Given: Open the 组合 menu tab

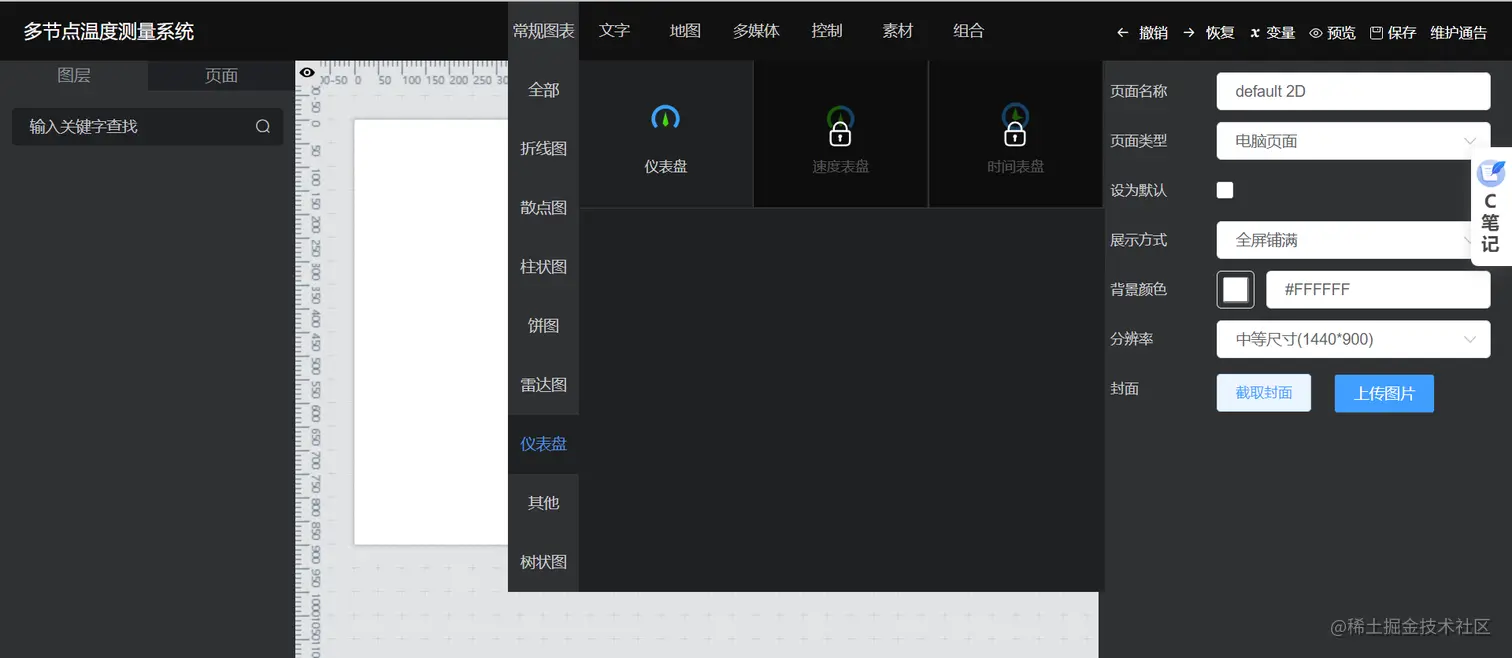Looking at the screenshot, I should click(969, 31).
